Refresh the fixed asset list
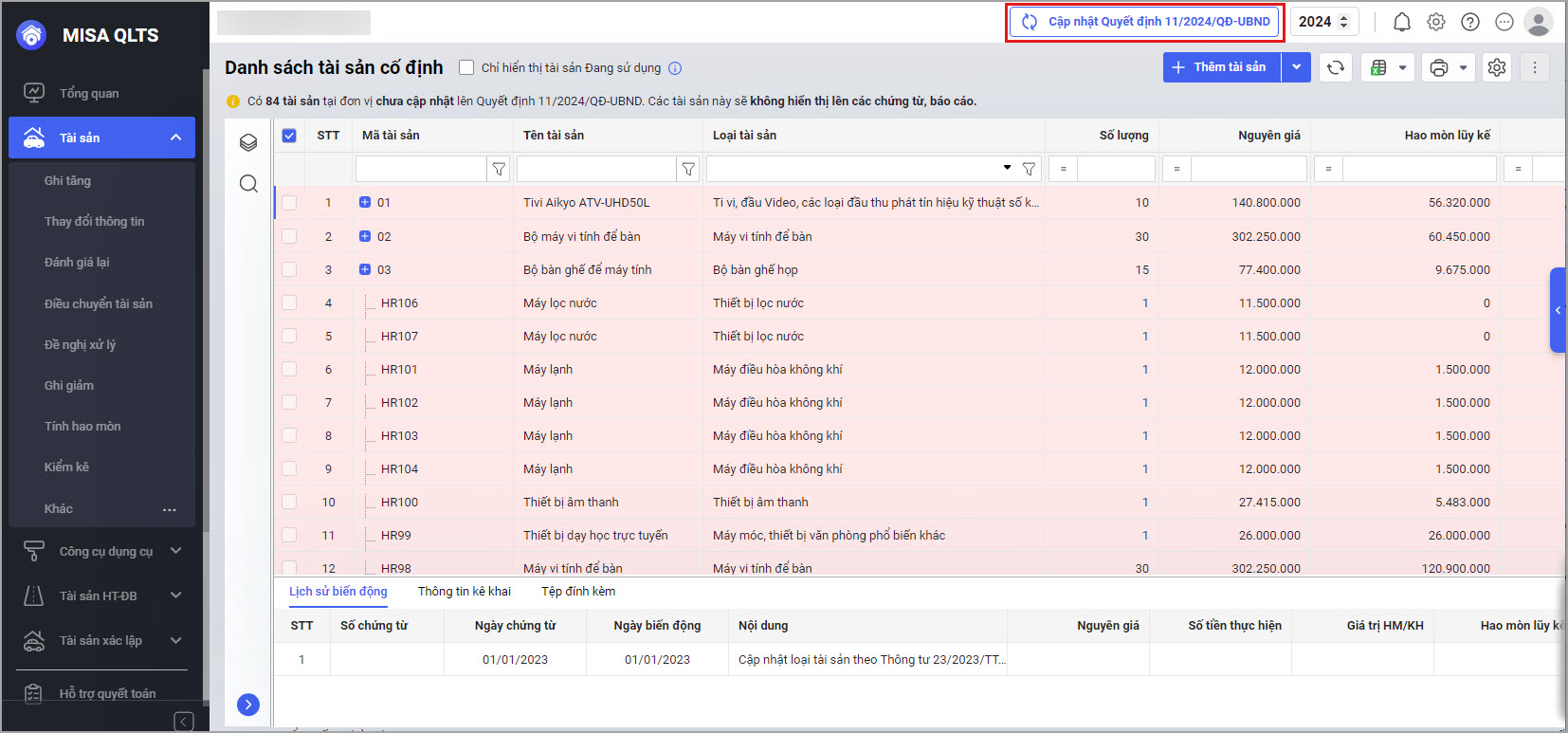 coord(1336,67)
